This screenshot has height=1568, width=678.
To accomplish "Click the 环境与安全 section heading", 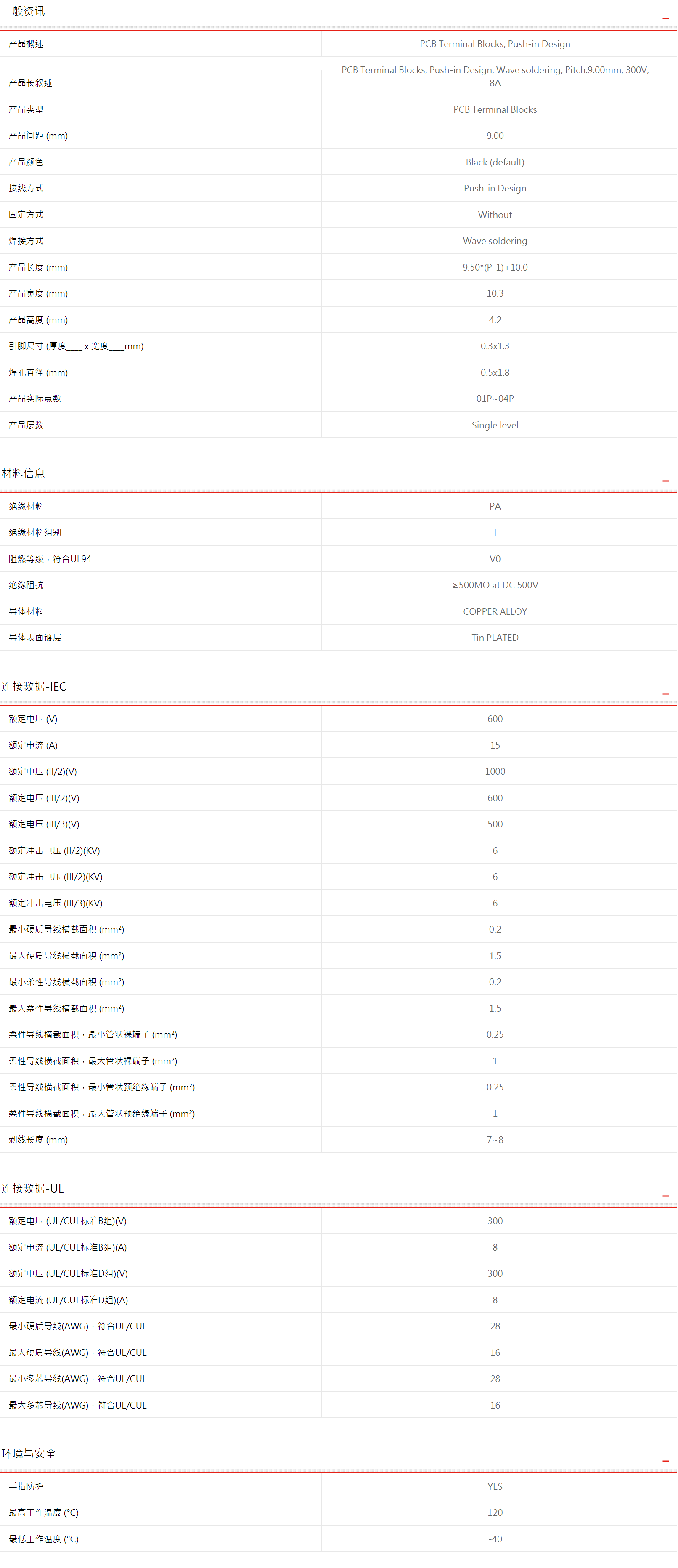I will tap(29, 1454).
